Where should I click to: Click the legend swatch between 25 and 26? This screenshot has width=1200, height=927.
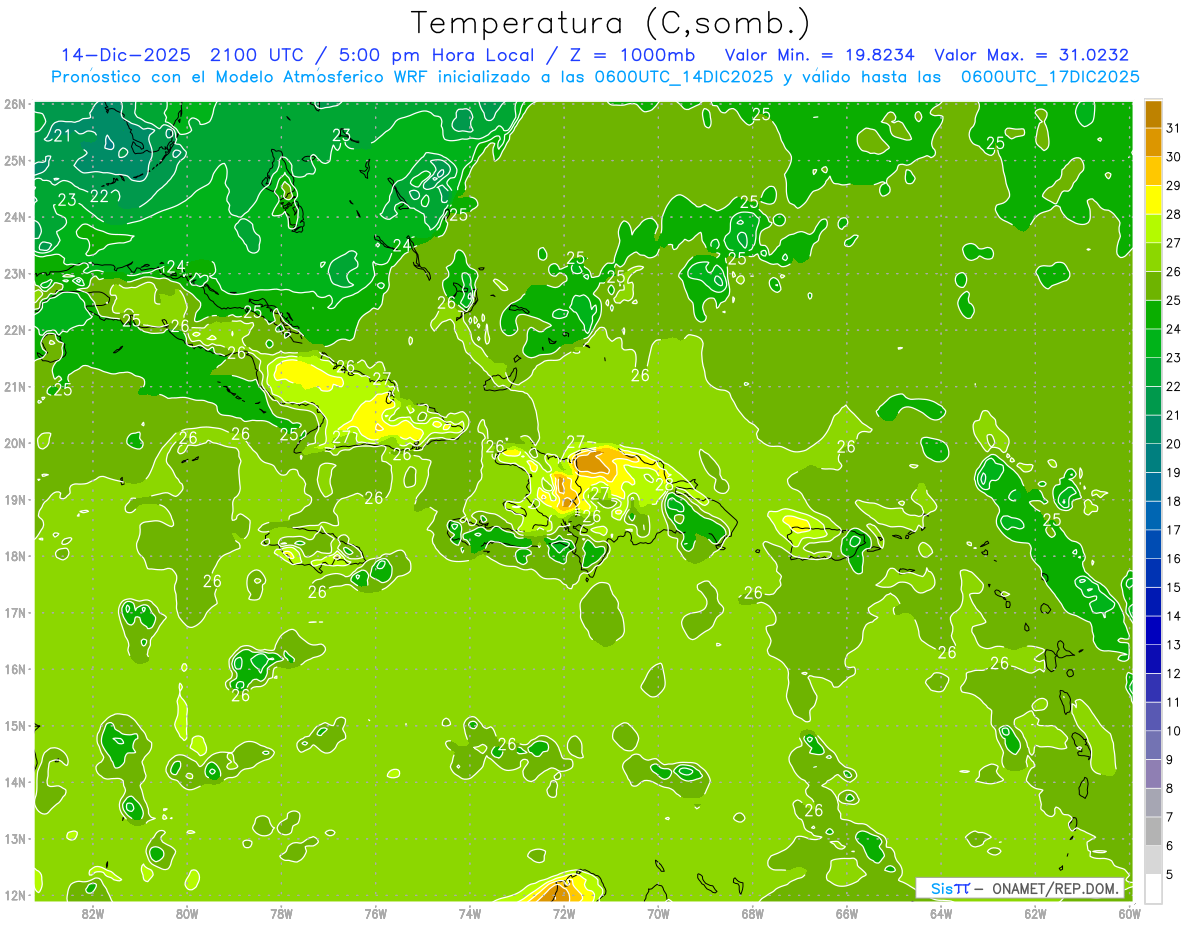[1153, 286]
